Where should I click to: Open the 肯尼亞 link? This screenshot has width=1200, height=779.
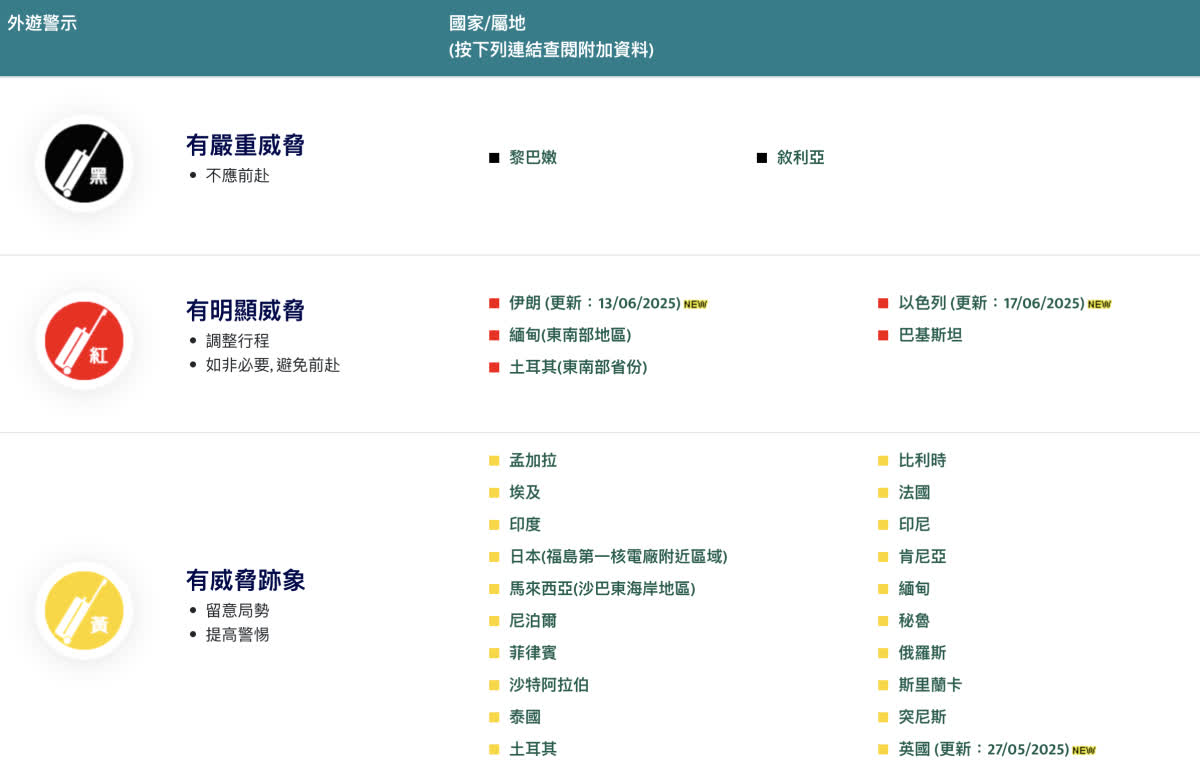click(x=923, y=557)
